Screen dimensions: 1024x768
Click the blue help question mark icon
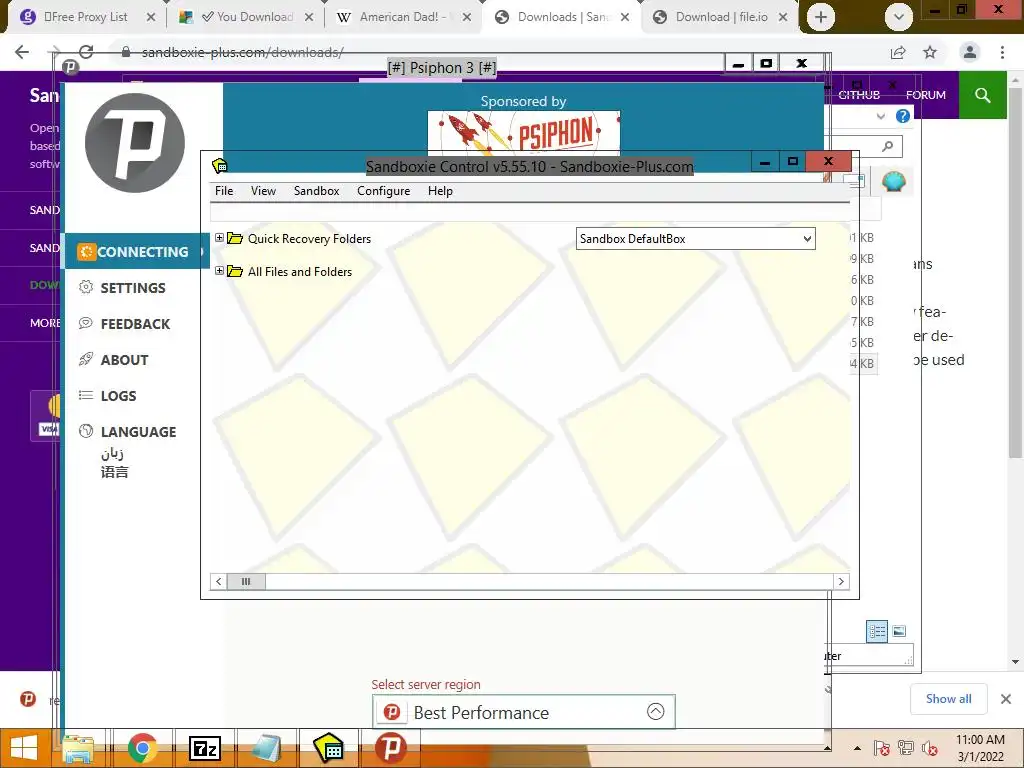(x=903, y=116)
